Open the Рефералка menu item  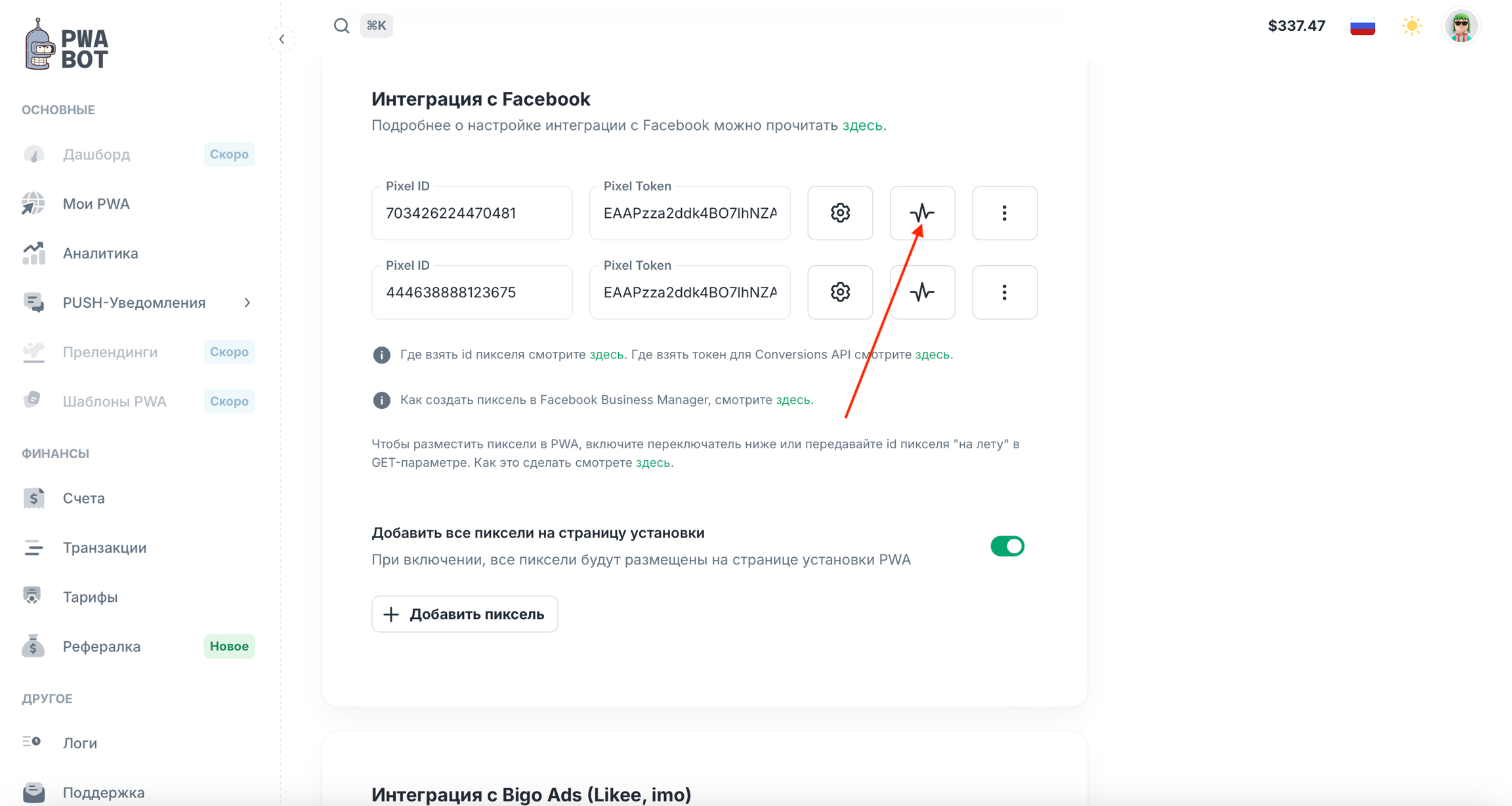click(x=101, y=647)
